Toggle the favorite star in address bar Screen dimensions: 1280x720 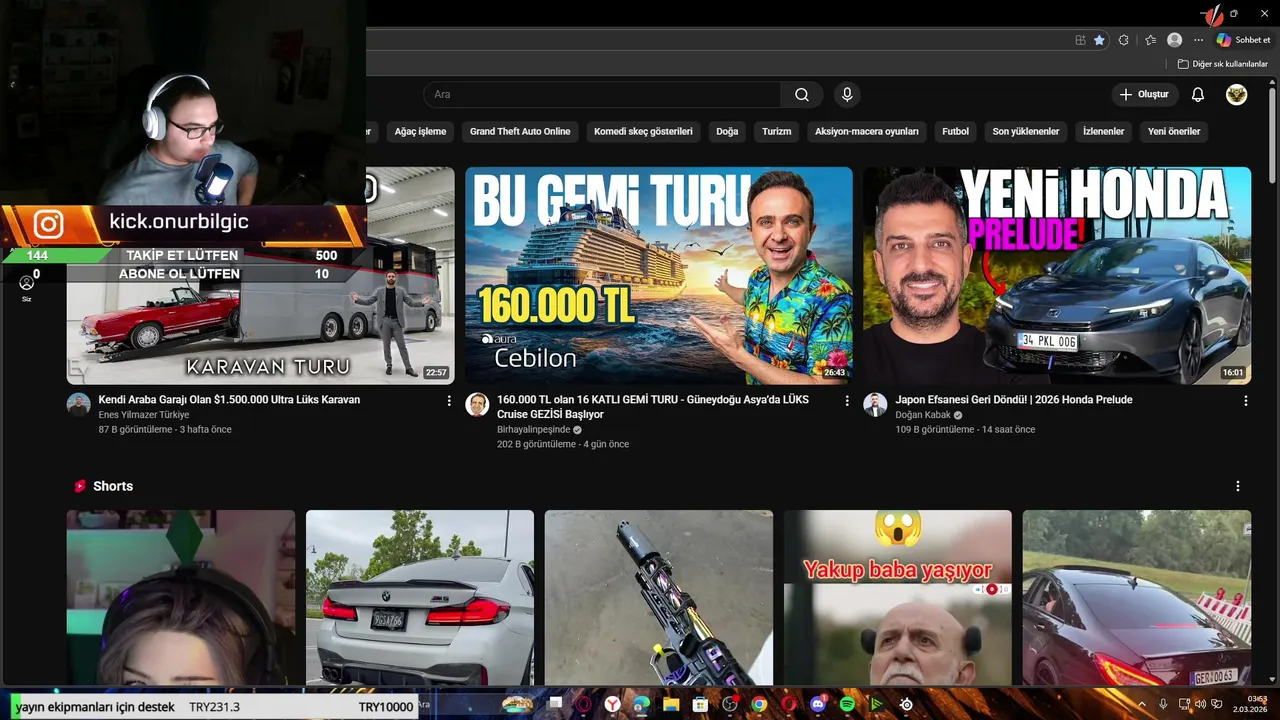(x=1100, y=40)
